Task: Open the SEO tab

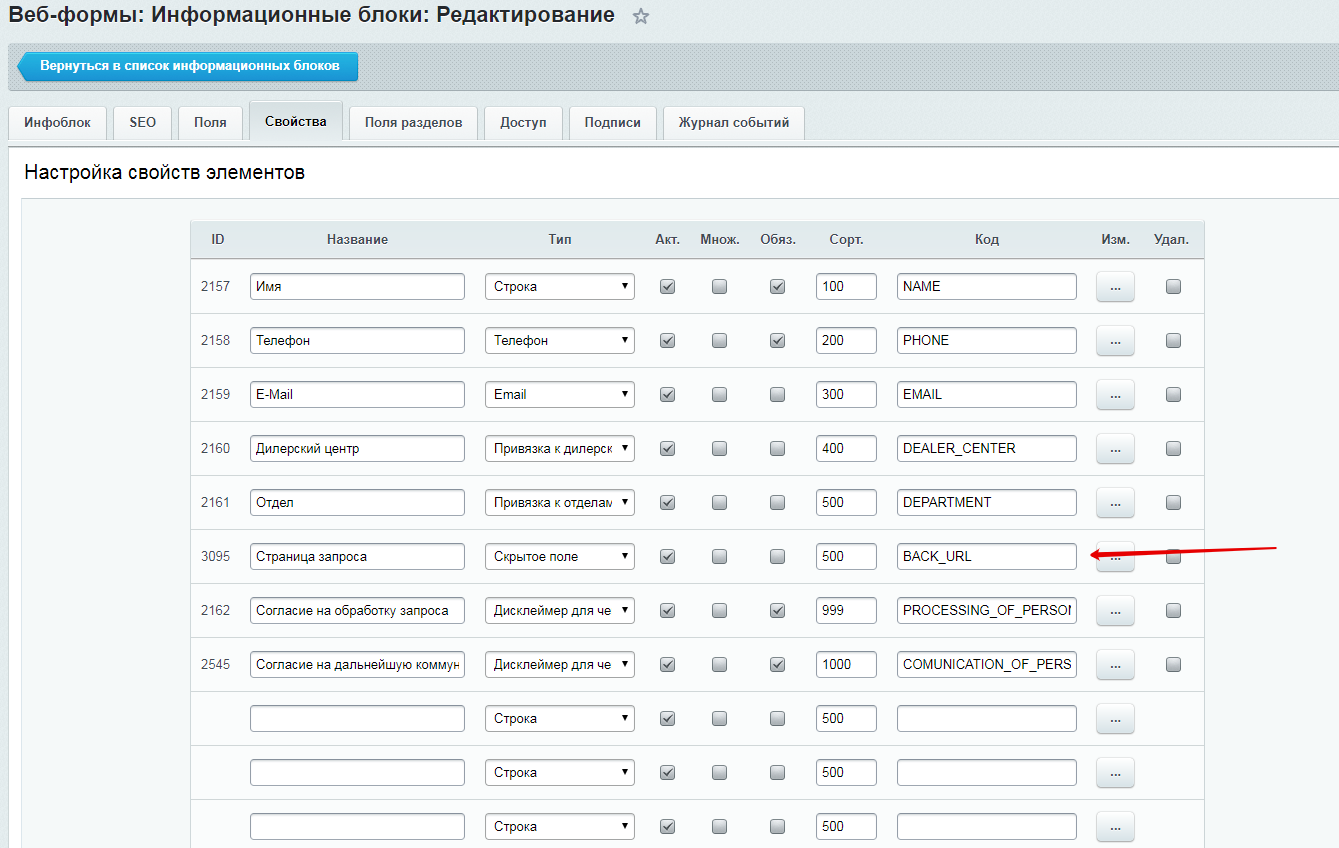Action: point(142,122)
